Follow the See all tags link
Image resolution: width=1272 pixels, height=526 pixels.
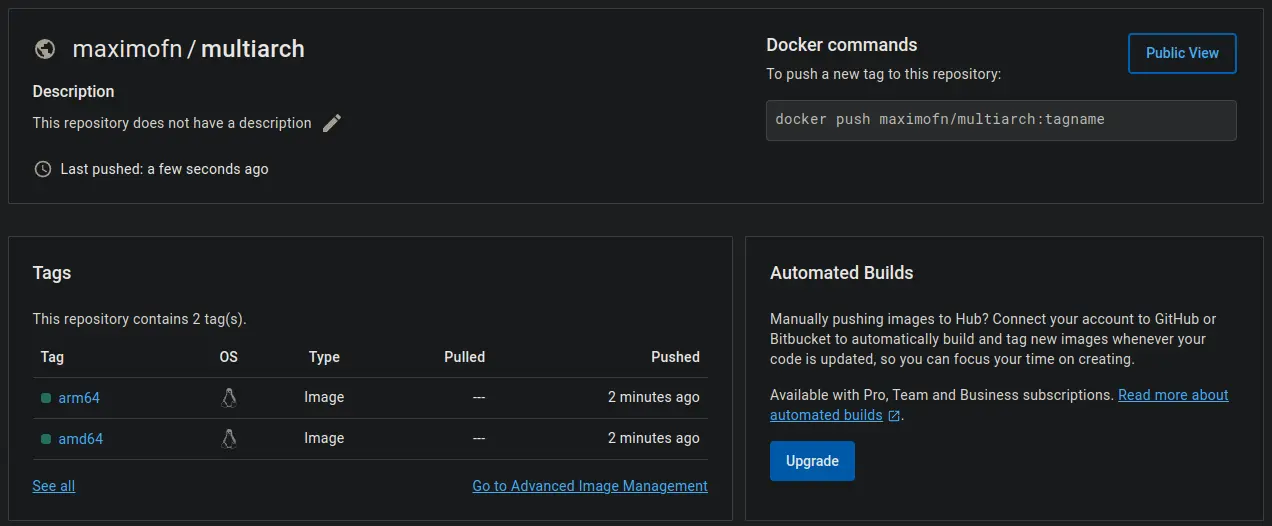[54, 486]
